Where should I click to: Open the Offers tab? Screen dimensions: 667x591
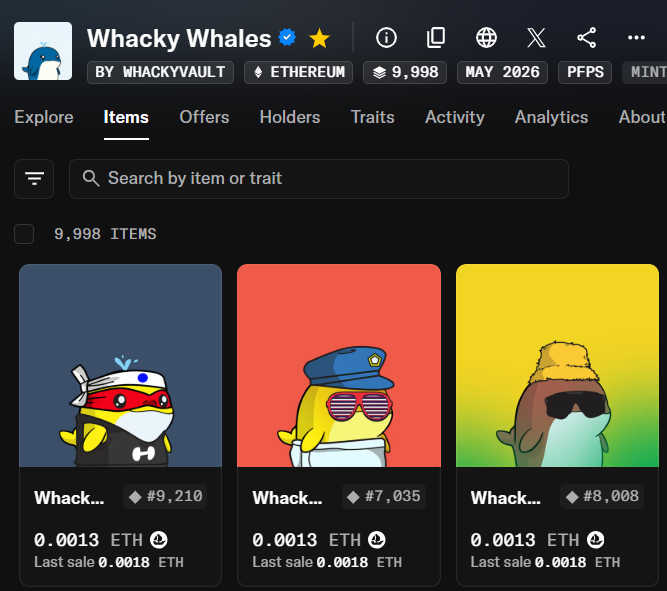point(204,117)
